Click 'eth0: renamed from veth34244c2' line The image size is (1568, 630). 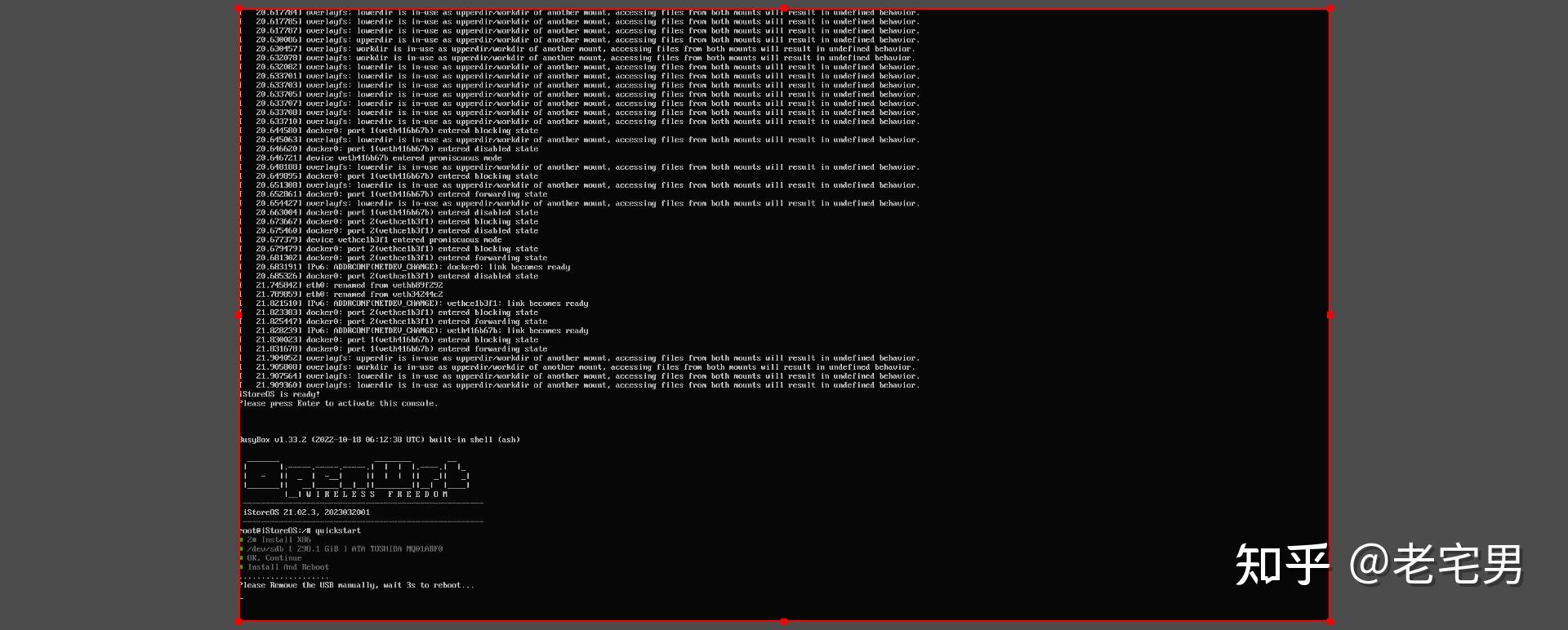coord(341,295)
